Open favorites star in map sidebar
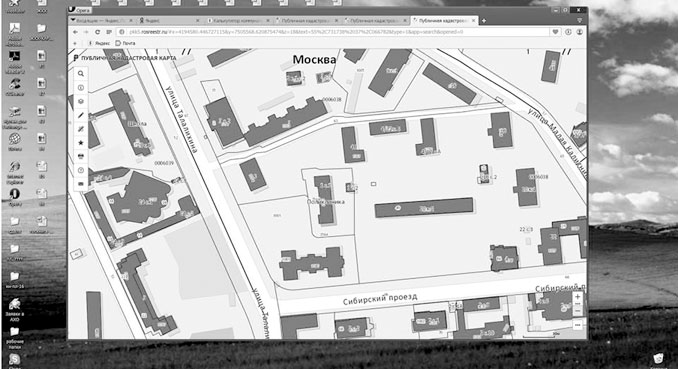Image resolution: width=678 pixels, height=369 pixels. (x=81, y=142)
